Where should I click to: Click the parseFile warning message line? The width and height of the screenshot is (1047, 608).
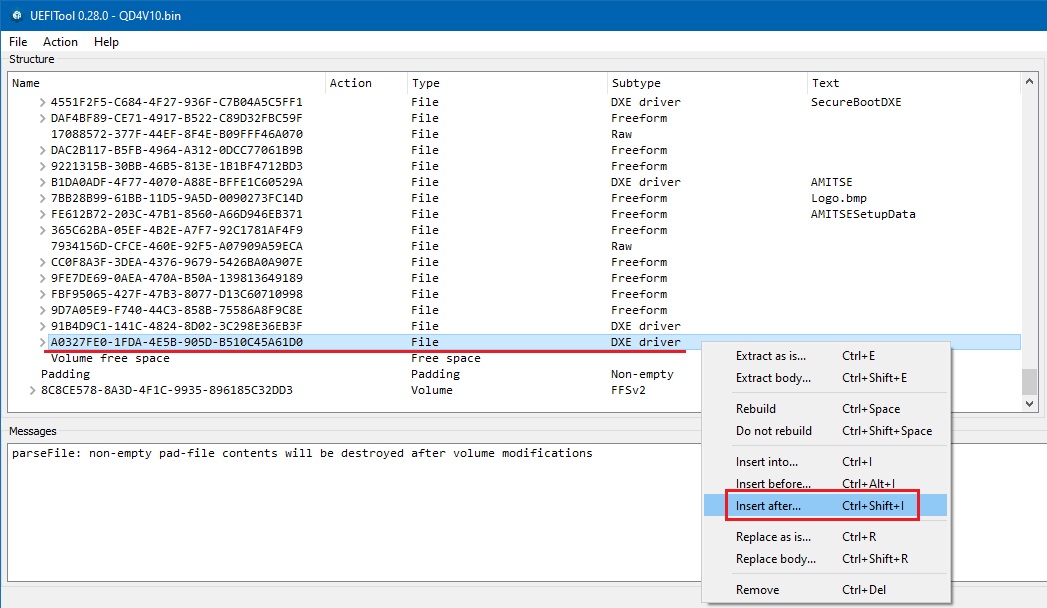coord(302,453)
